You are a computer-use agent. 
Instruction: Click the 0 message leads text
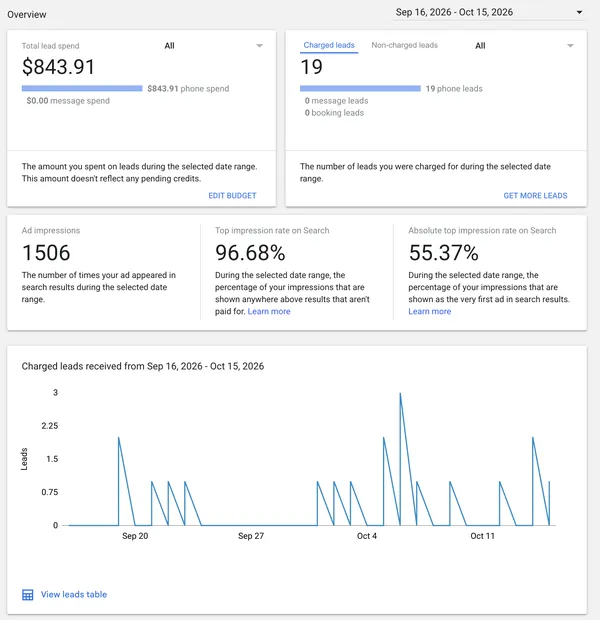point(336,101)
